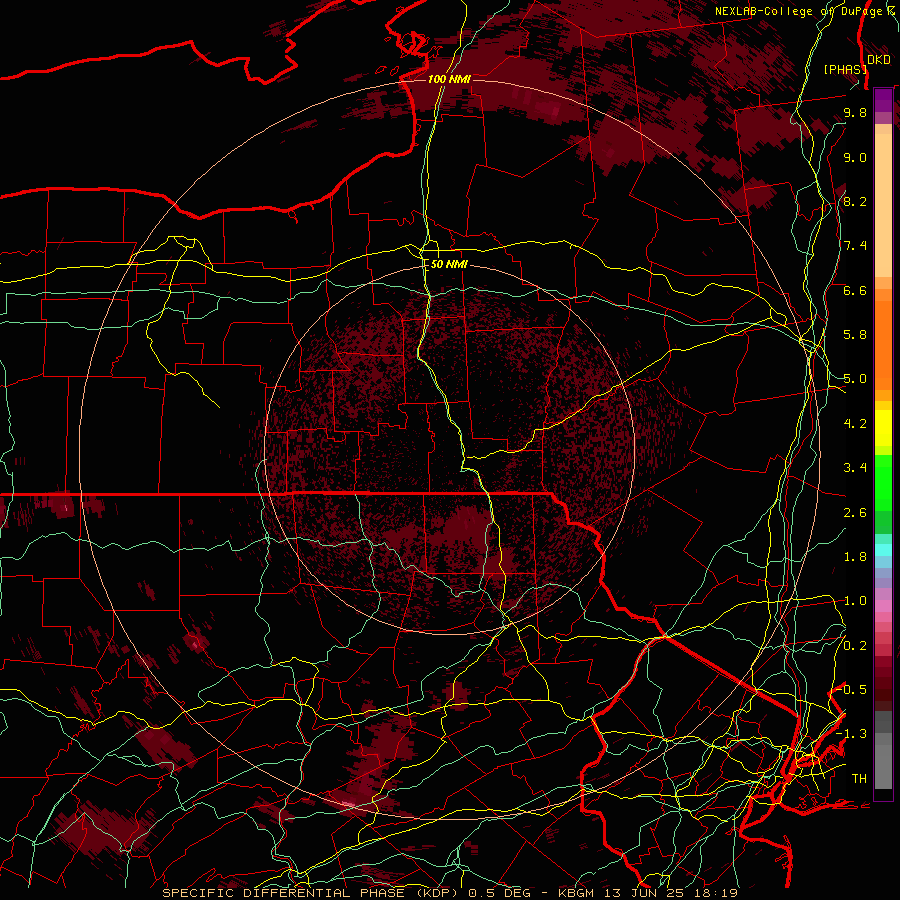This screenshot has width=900, height=900.
Task: Click the 9.8 value on the color scale
Action: (855, 112)
